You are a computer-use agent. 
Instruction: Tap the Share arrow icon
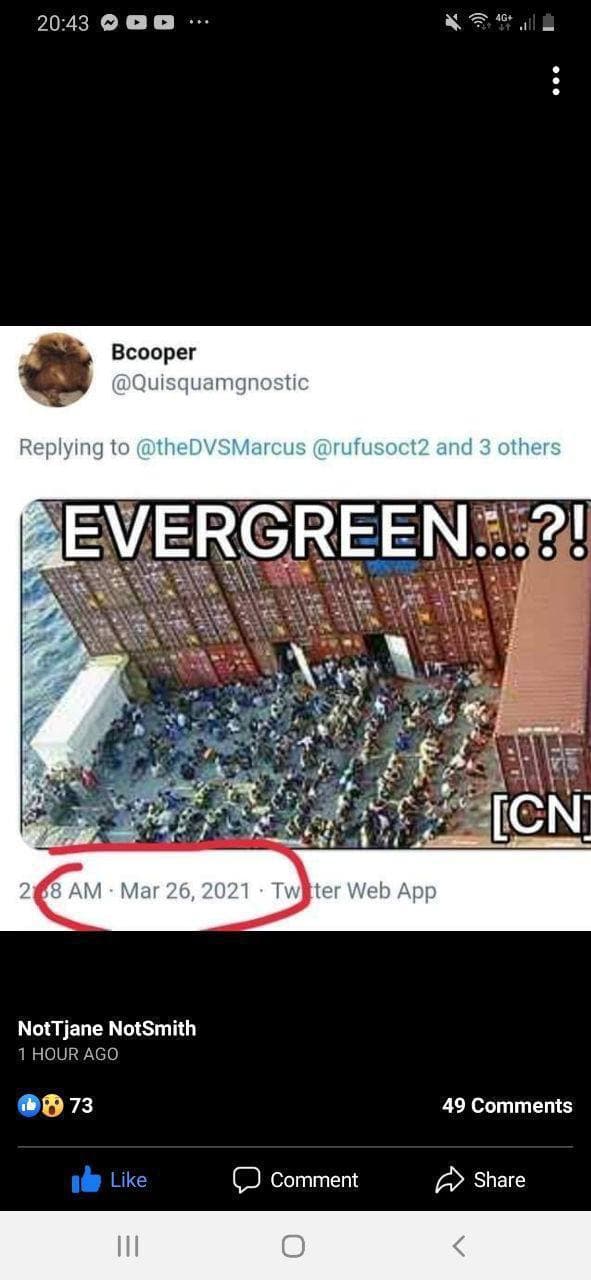(x=450, y=1180)
